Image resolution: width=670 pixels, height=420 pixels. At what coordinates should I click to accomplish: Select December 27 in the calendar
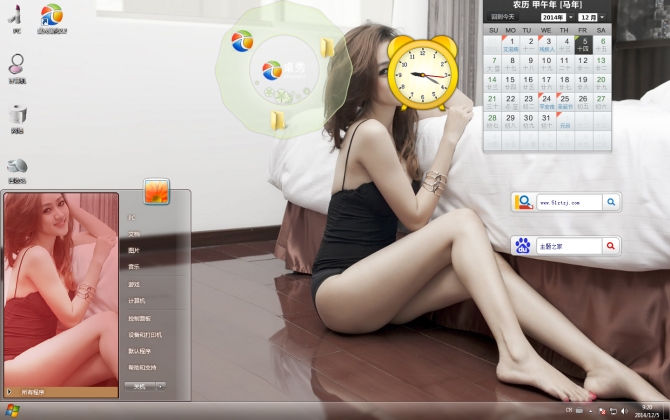pos(602,102)
